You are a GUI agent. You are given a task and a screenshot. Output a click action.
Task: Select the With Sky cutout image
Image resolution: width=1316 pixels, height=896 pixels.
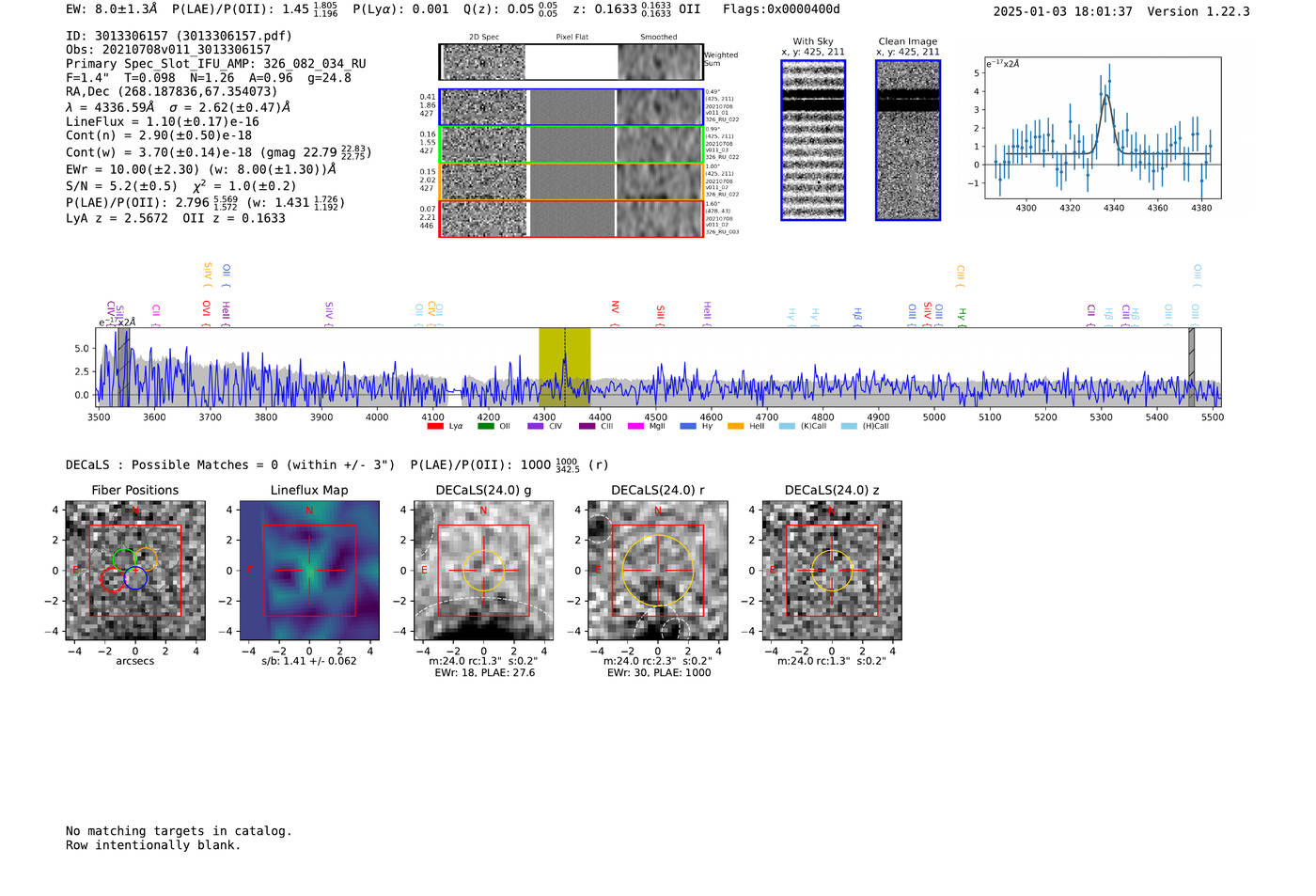813,140
